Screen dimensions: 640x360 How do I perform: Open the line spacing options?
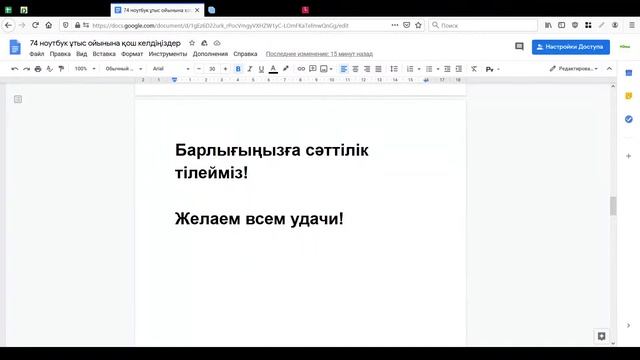coord(394,69)
